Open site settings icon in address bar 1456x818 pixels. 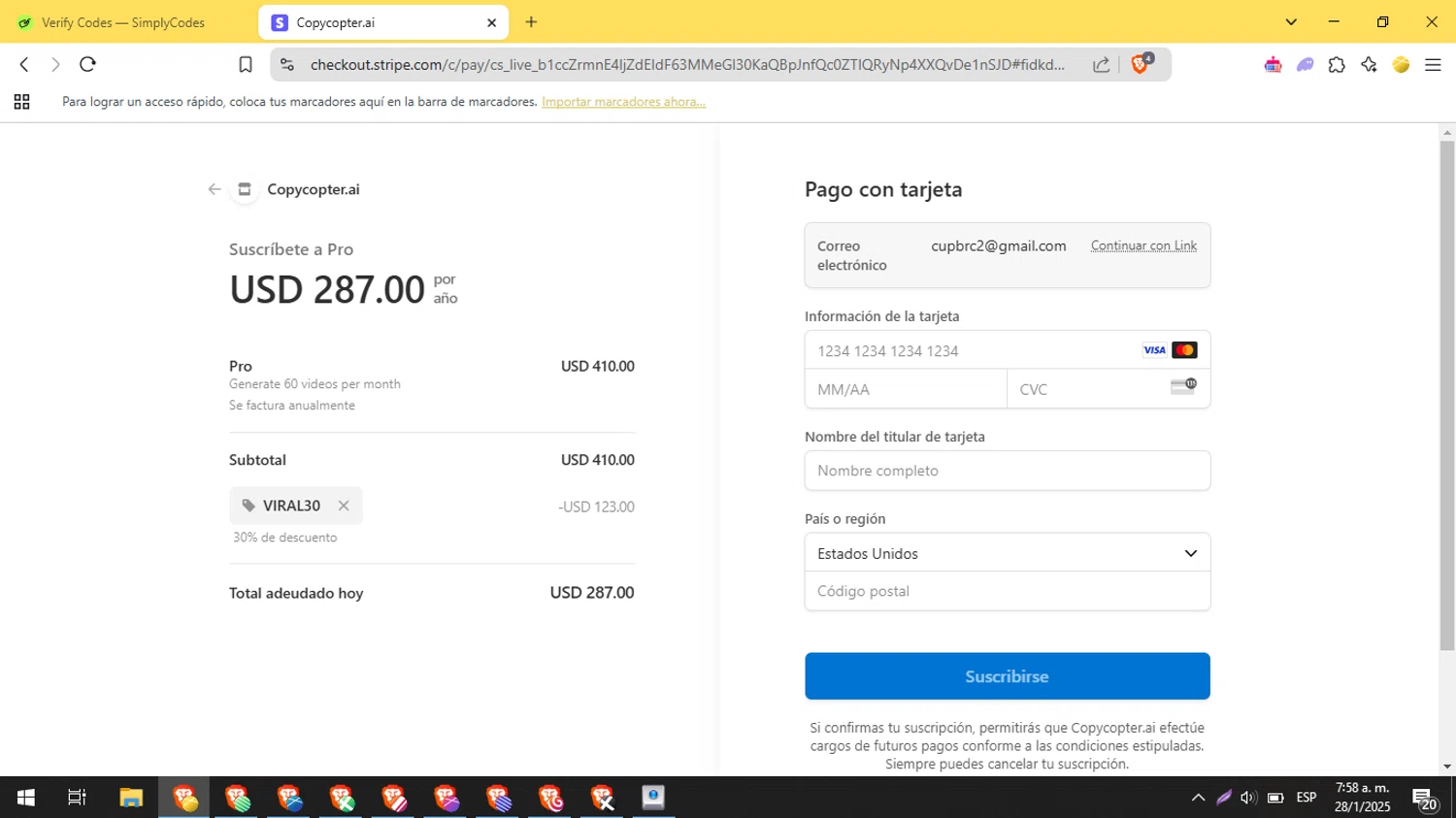286,65
